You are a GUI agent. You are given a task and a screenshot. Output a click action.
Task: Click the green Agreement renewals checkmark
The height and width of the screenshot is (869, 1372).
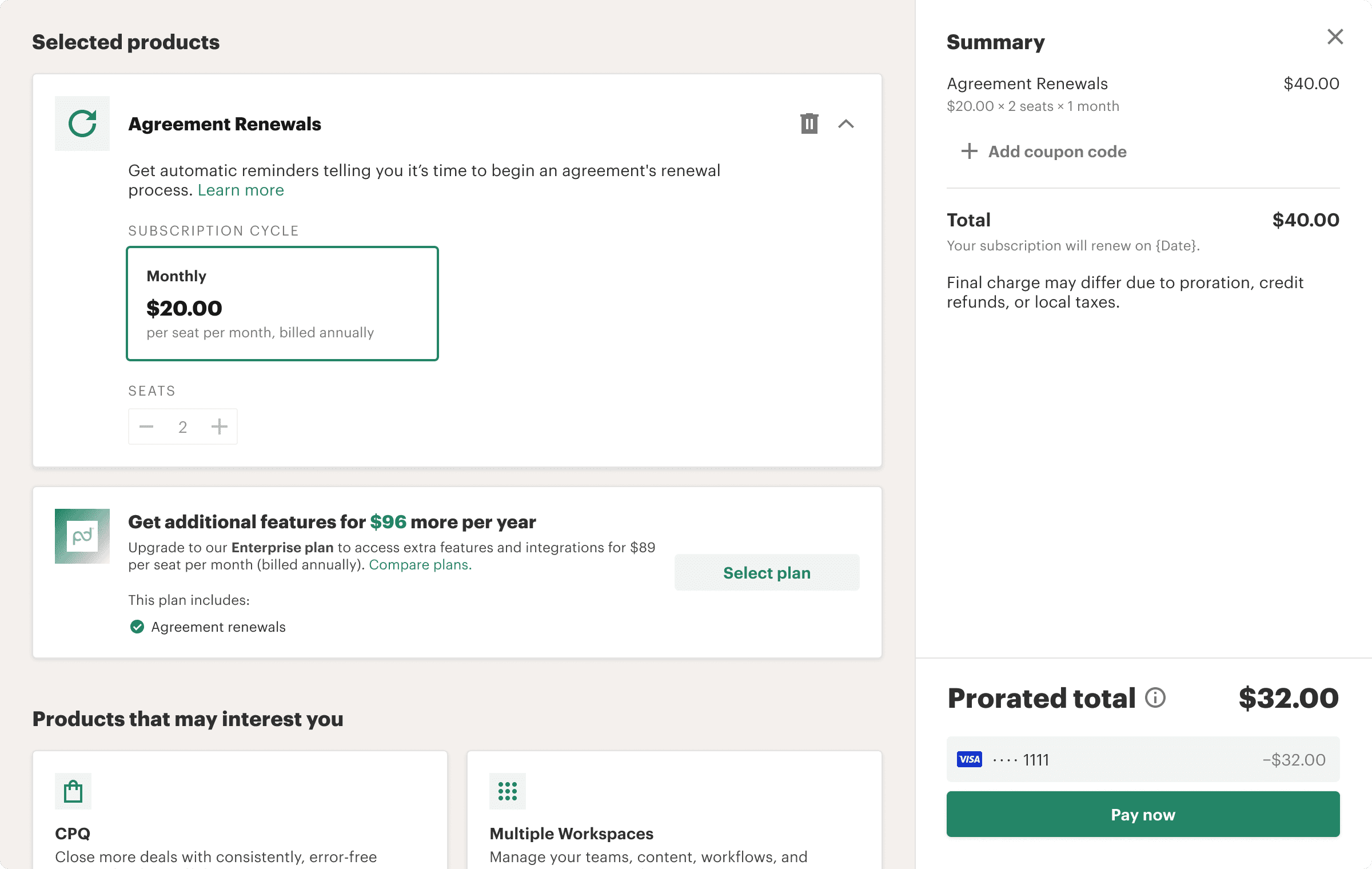pyautogui.click(x=137, y=627)
